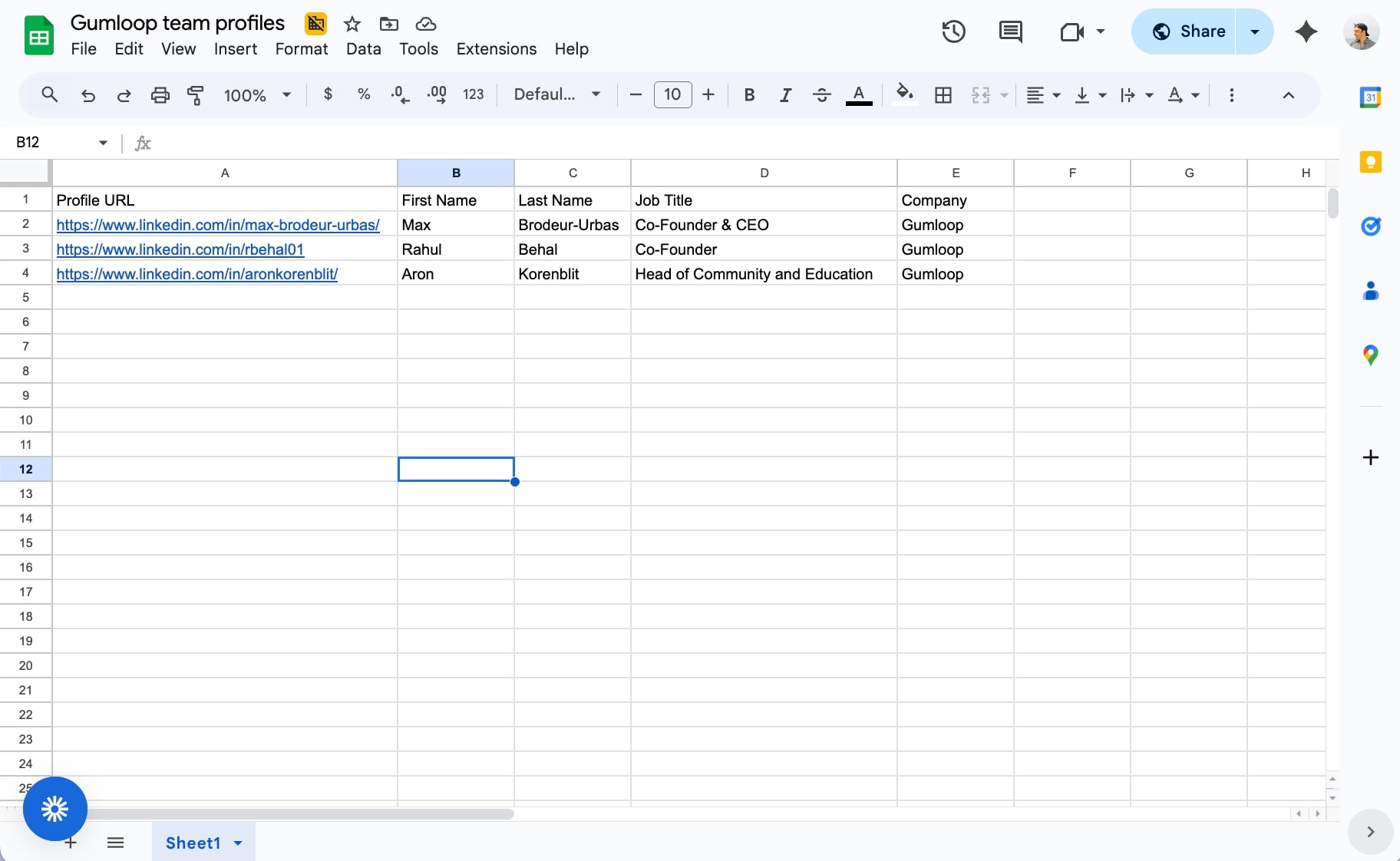Open Max Brodeur-Urbas's LinkedIn profile link
This screenshot has width=1400, height=861.
pyautogui.click(x=218, y=225)
